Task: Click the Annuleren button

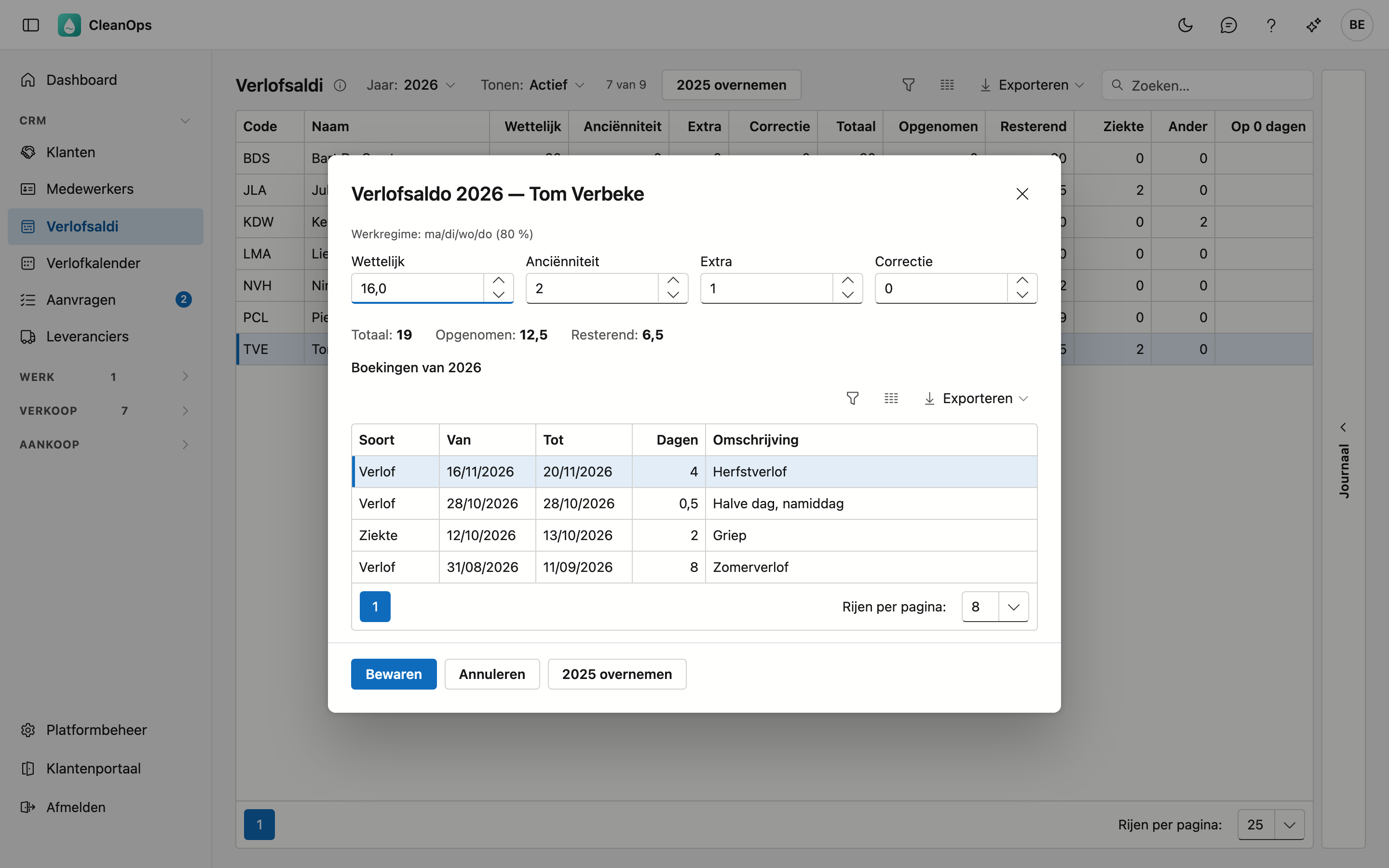Action: coord(492,674)
